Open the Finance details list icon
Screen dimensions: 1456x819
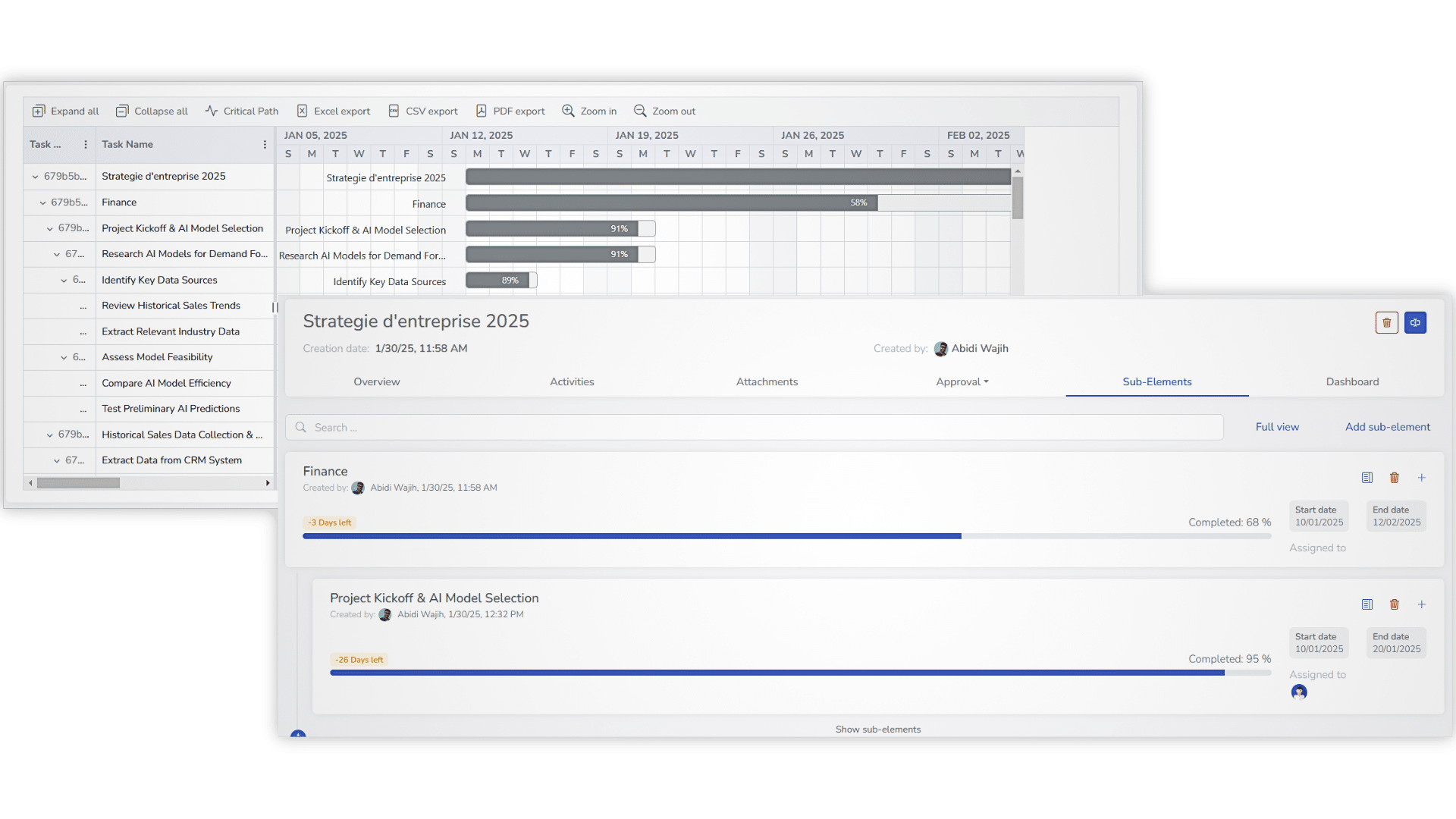pos(1367,478)
